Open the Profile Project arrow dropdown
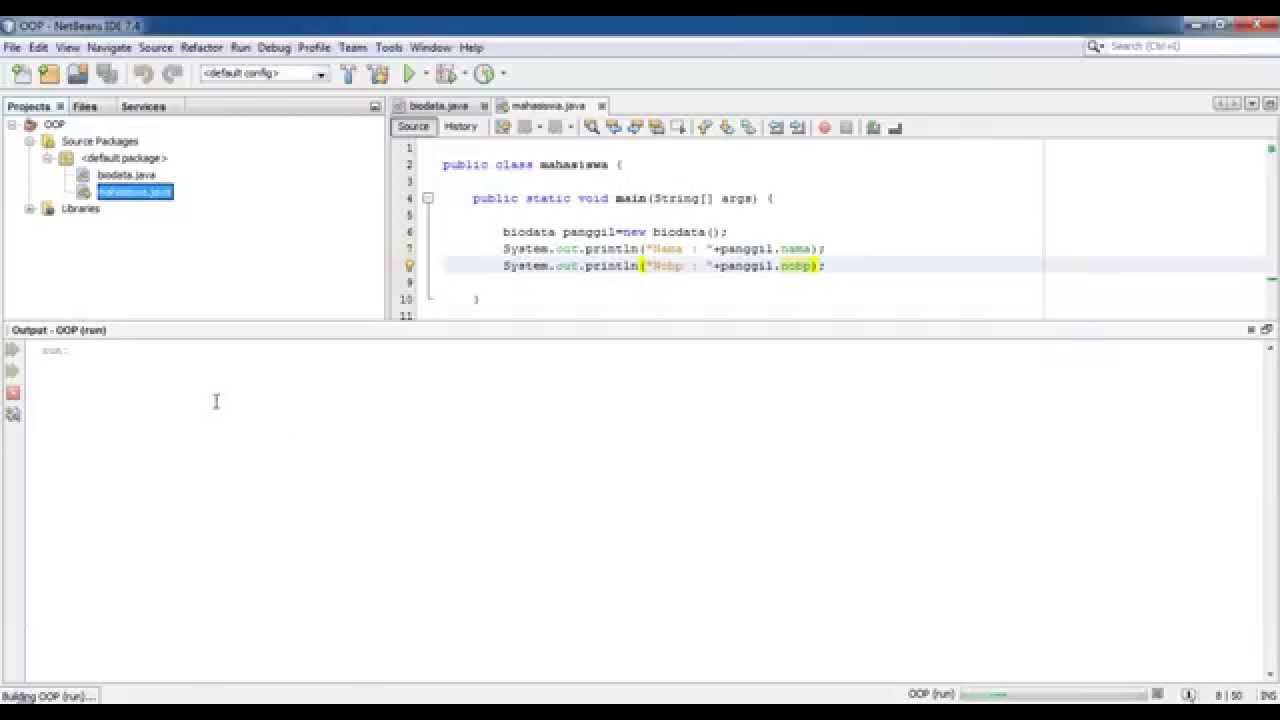The height and width of the screenshot is (720, 1280). (503, 73)
